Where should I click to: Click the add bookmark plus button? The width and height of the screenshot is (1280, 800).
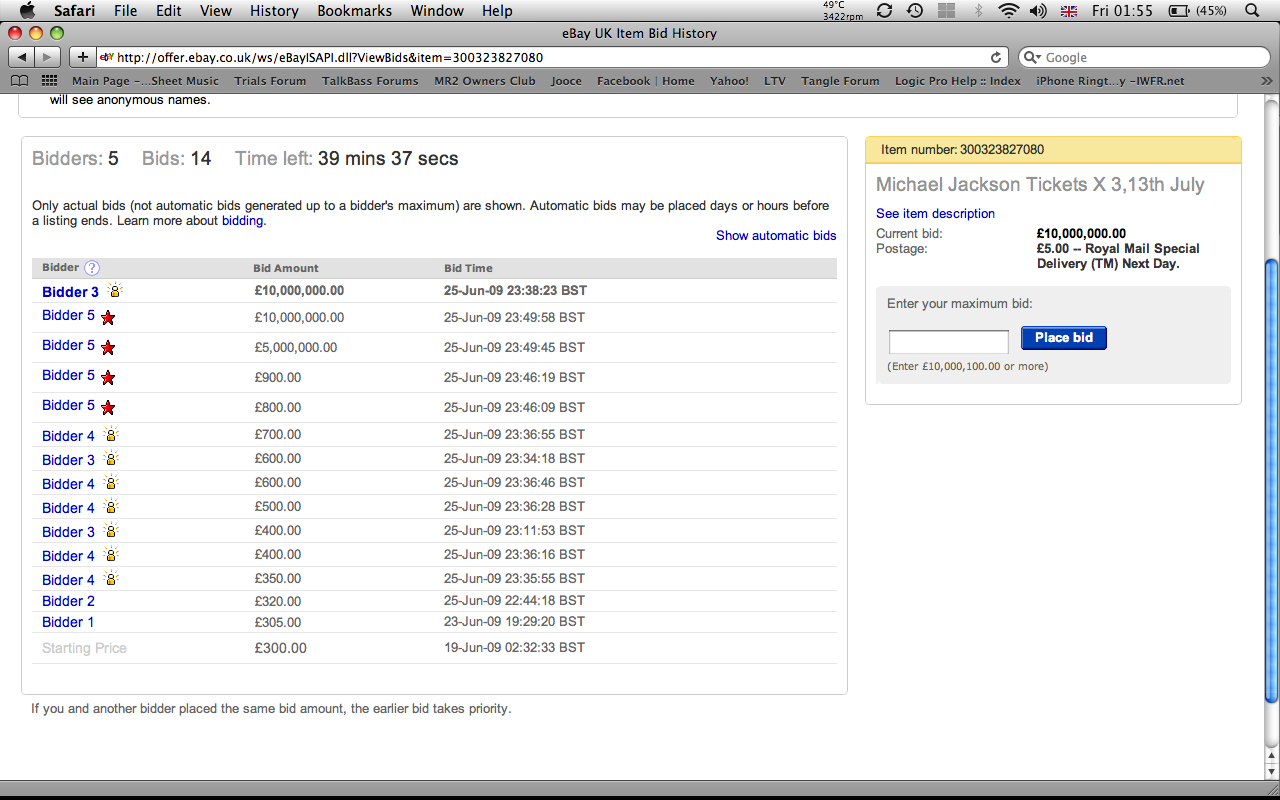point(83,57)
